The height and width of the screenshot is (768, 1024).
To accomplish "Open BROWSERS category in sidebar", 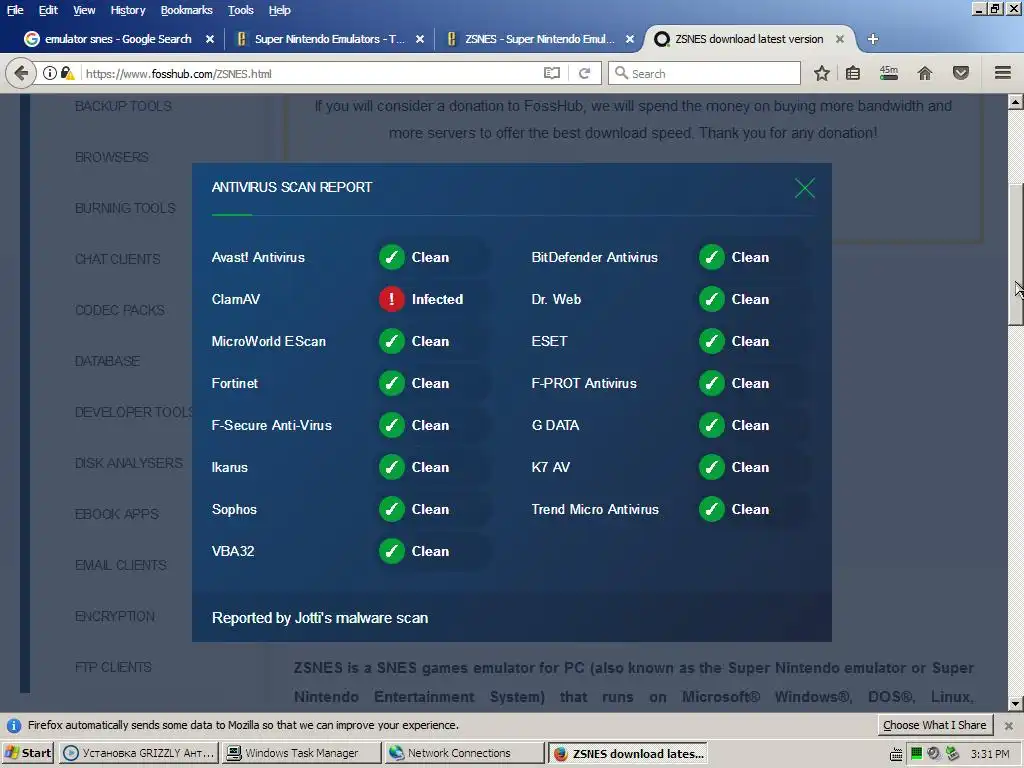I will click(112, 157).
